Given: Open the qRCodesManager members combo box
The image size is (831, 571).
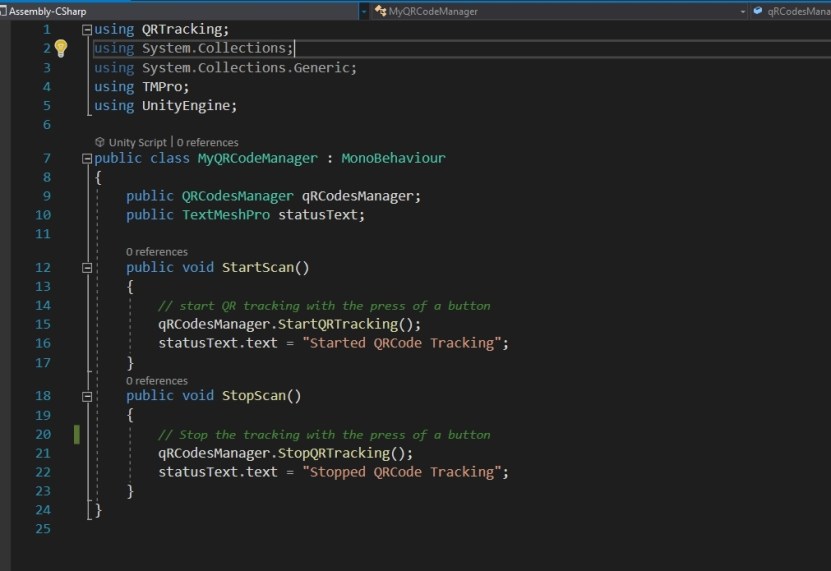Looking at the screenshot, I should click(x=790, y=11).
